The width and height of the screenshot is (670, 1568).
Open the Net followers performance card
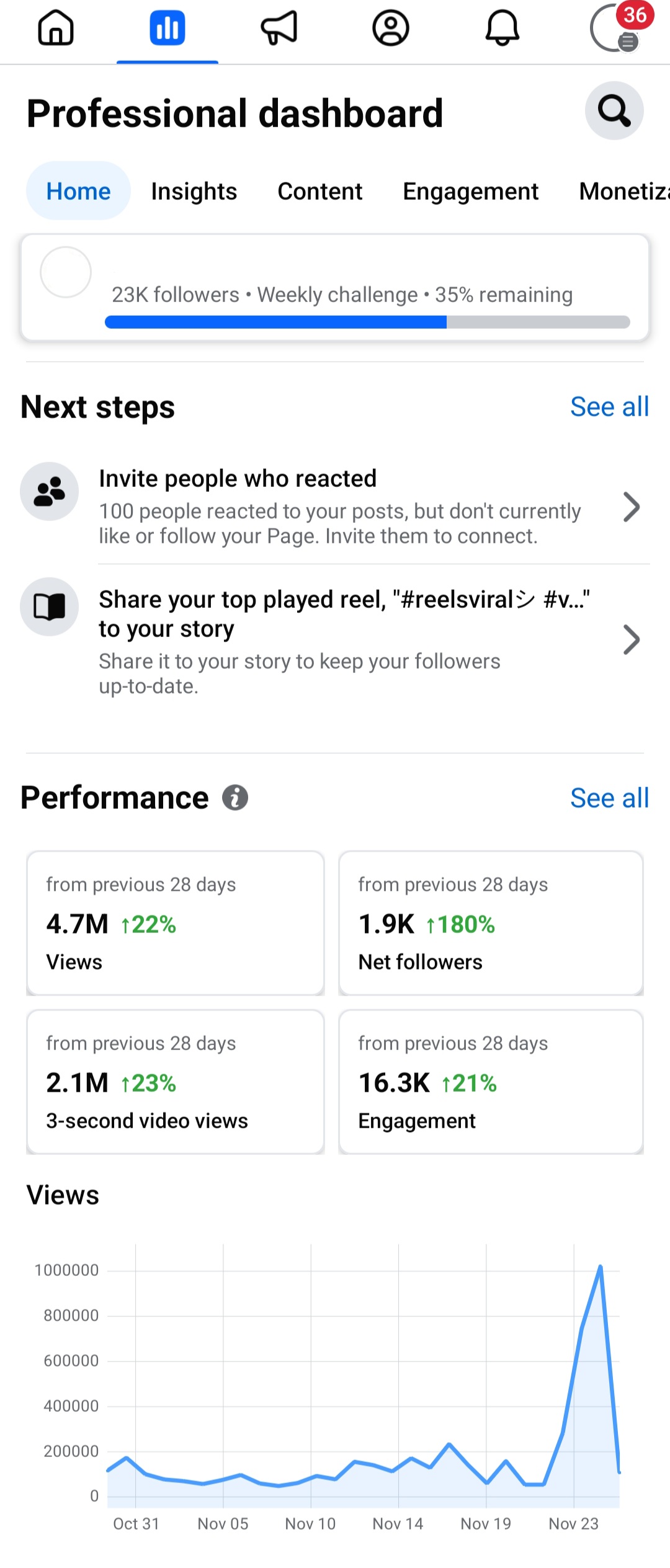(x=491, y=923)
